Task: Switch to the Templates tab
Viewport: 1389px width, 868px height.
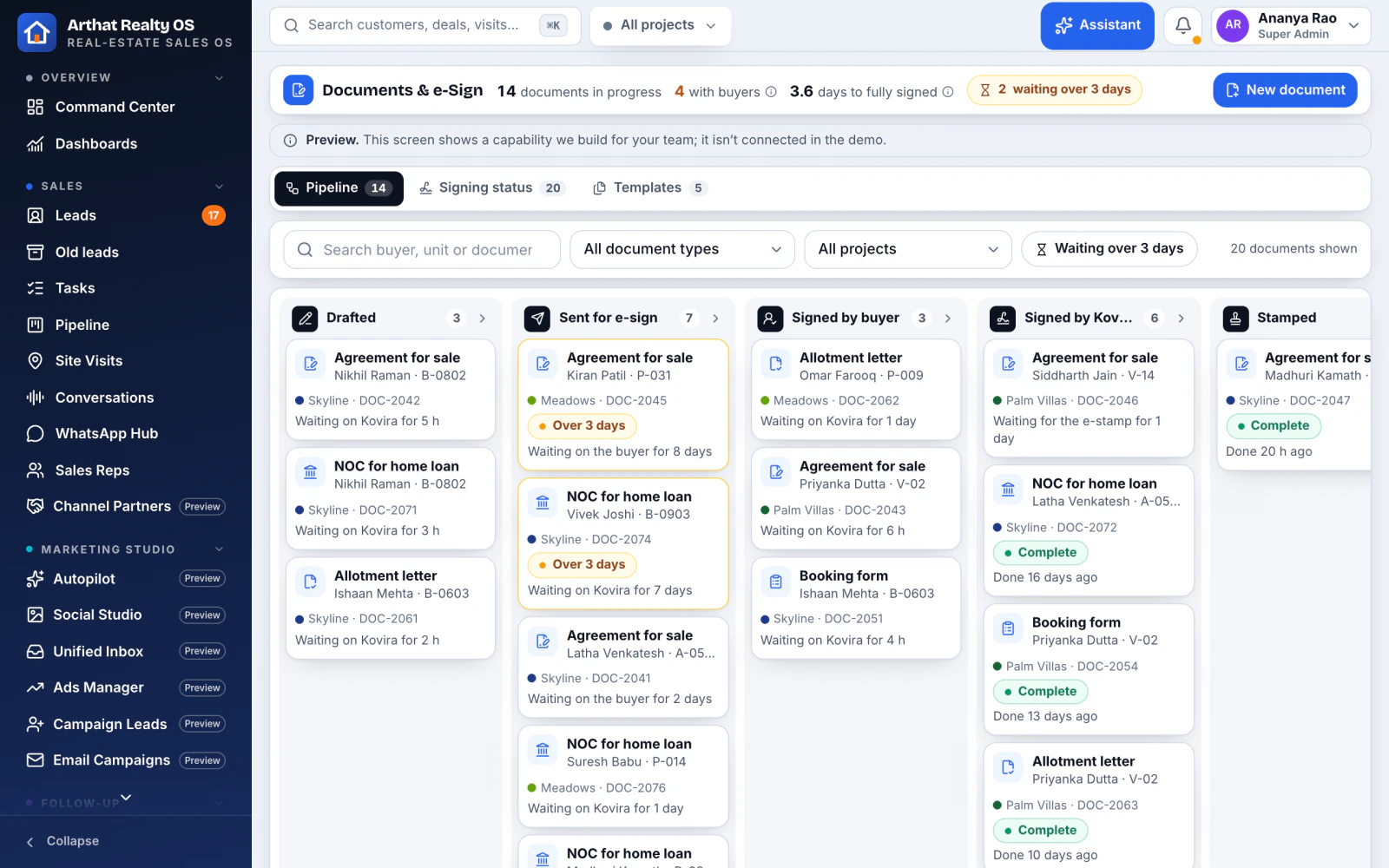Action: (650, 188)
